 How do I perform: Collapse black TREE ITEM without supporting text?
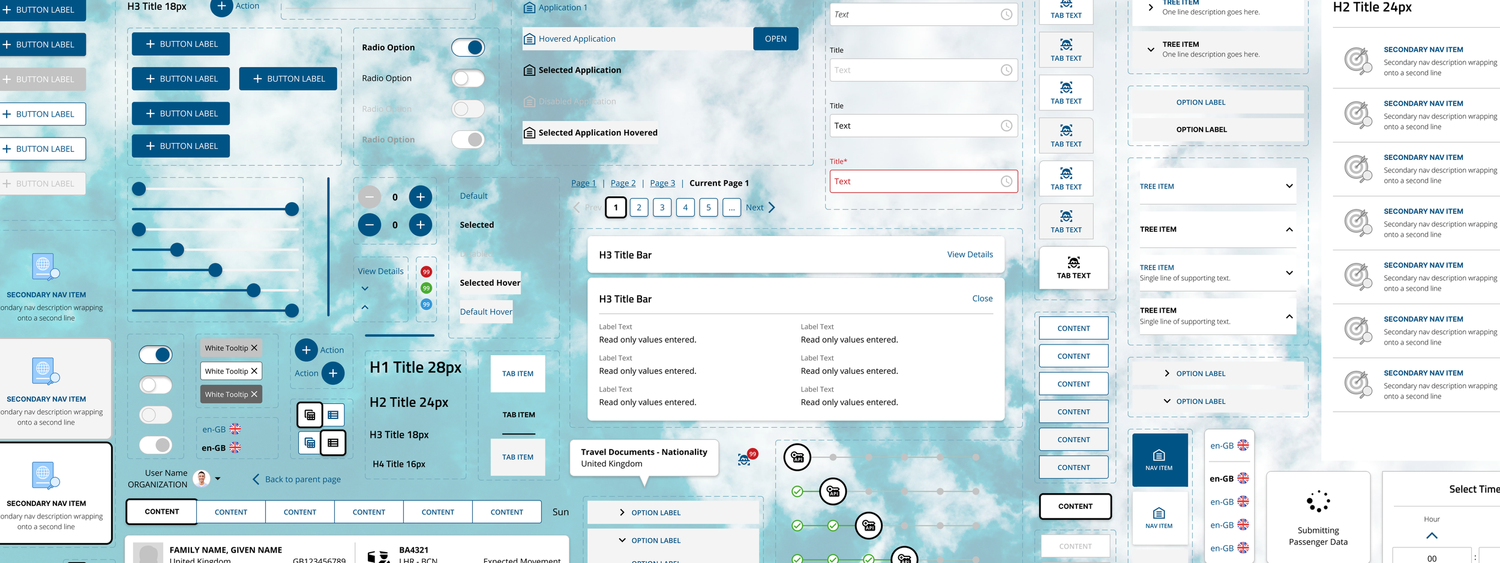[1289, 229]
